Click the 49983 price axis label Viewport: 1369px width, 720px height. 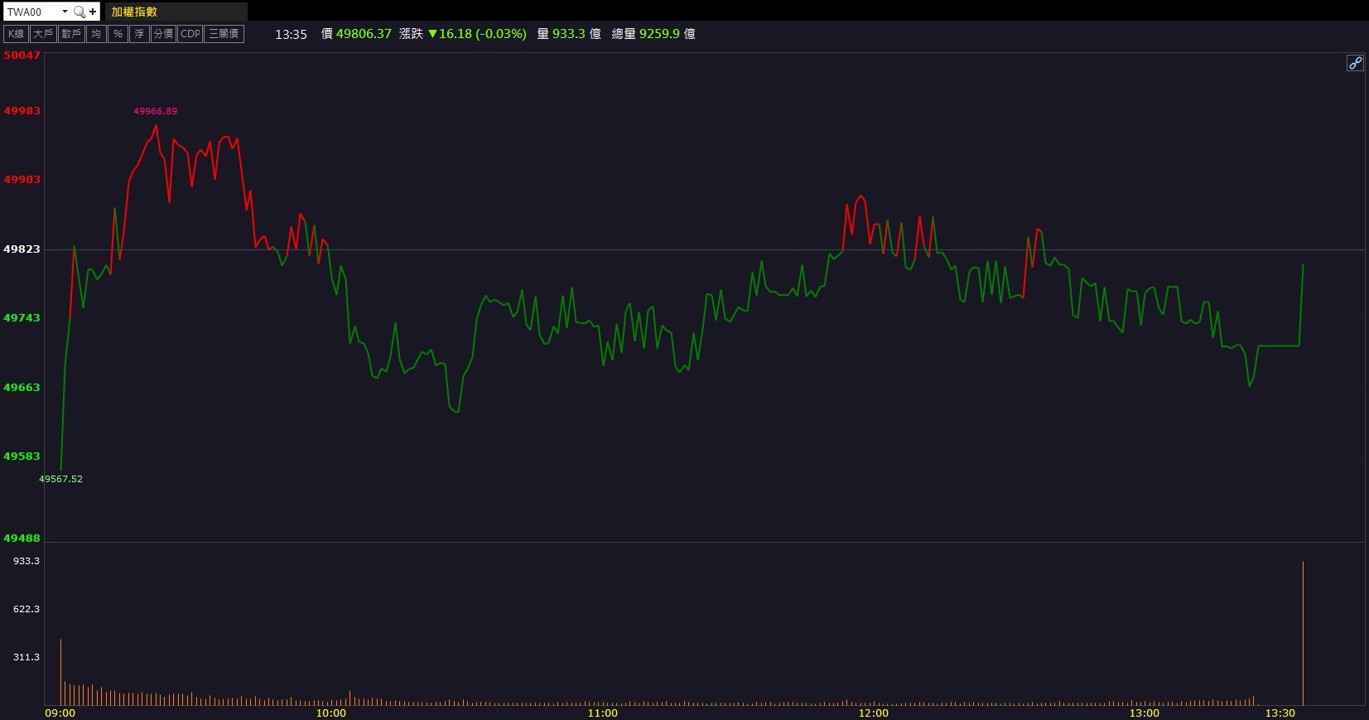[x=22, y=111]
